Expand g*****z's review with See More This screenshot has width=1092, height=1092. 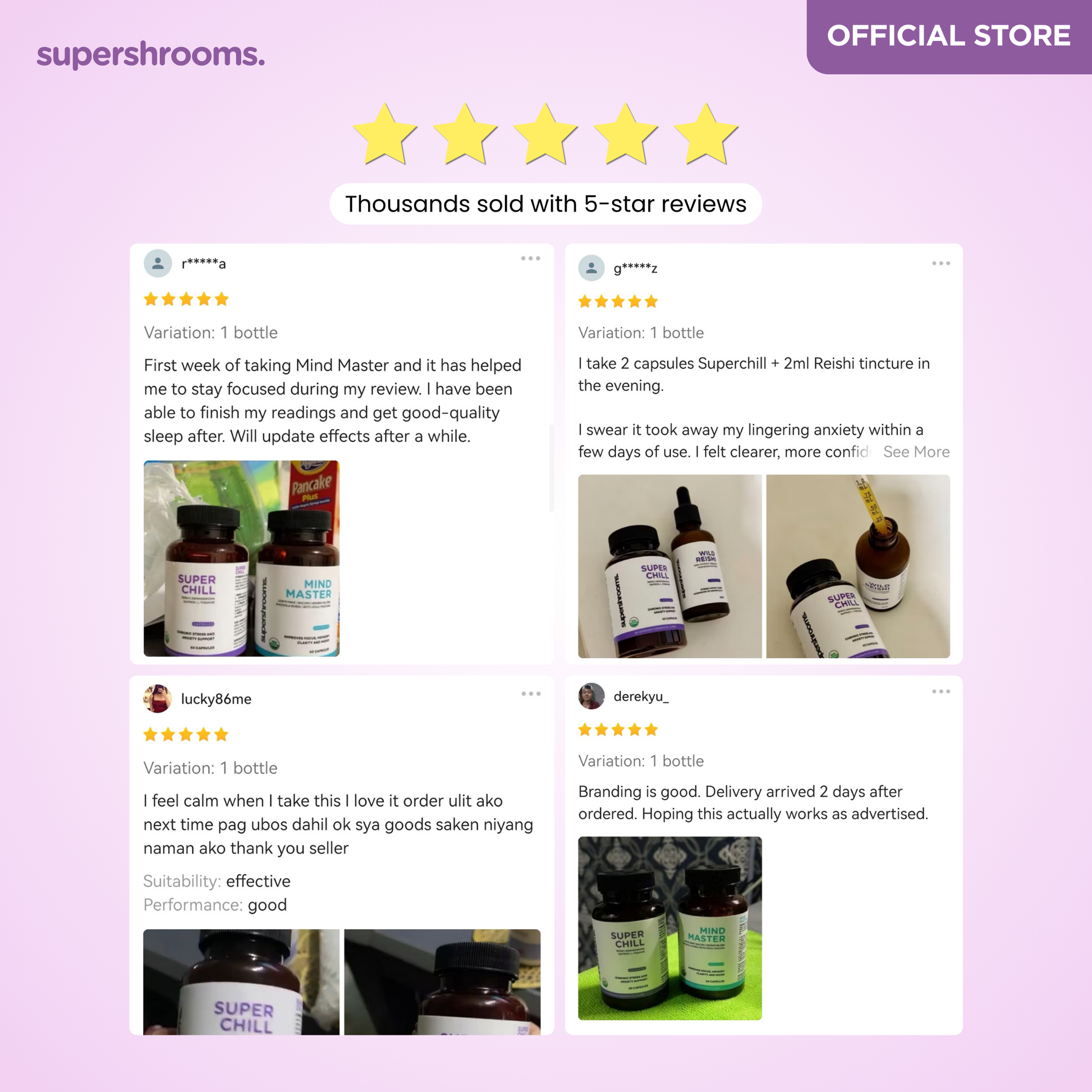pyautogui.click(x=916, y=452)
